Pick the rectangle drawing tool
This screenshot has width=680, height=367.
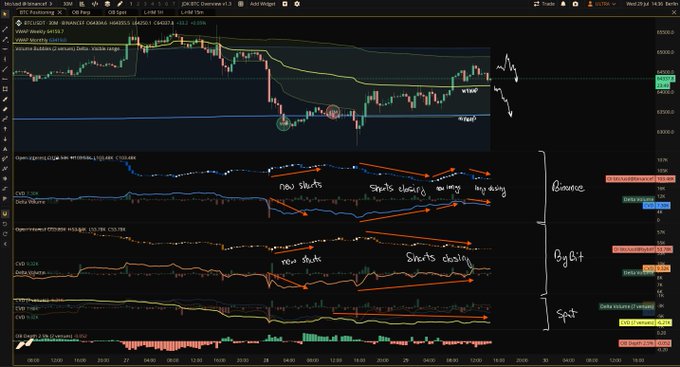pyautogui.click(x=5, y=89)
